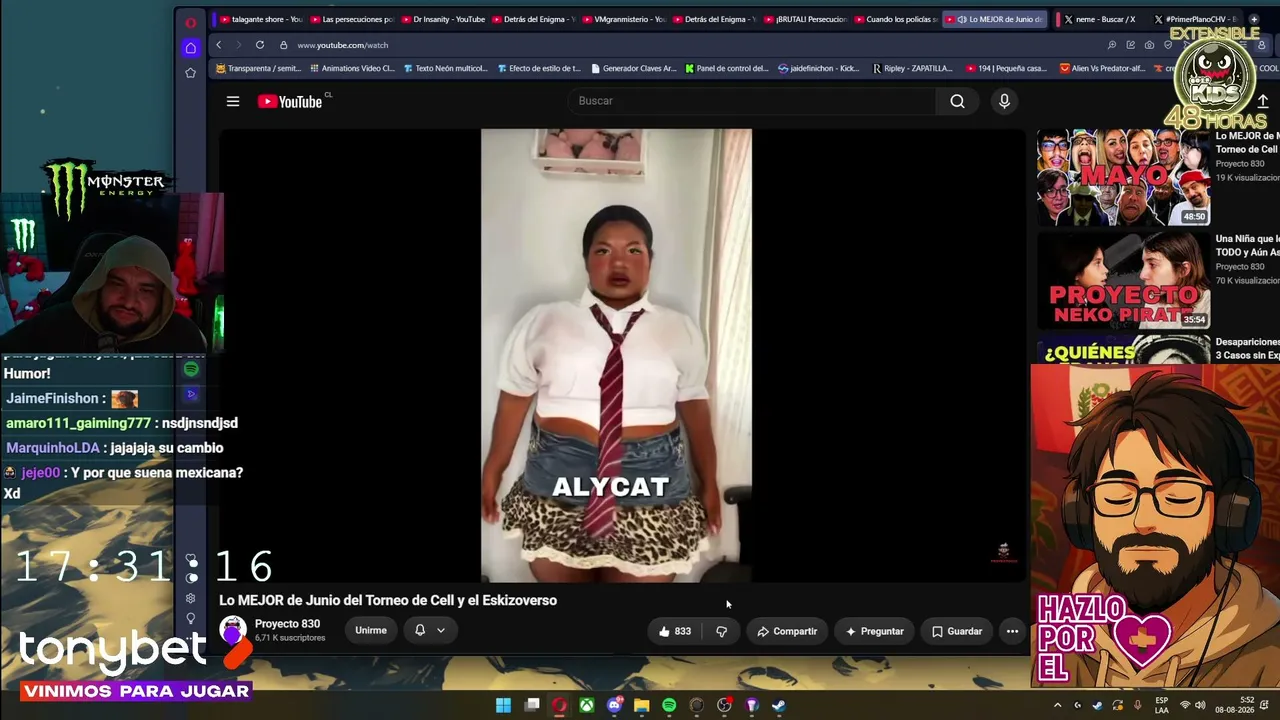Click the Proyecto 830 channel avatar

233,630
